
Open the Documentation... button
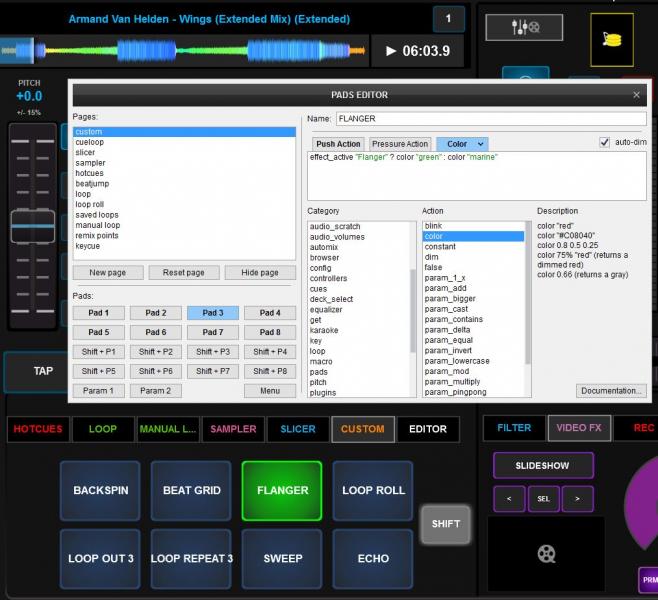tap(611, 391)
